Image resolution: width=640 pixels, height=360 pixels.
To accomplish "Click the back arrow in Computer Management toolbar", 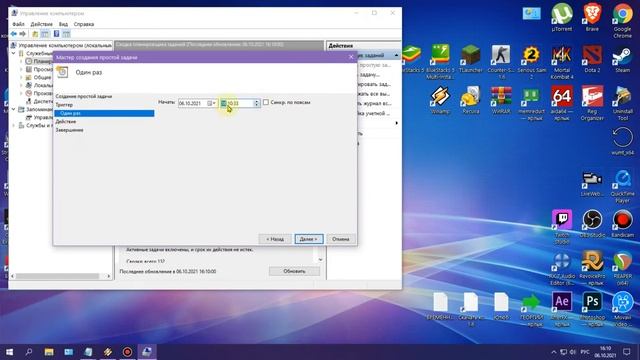I will point(13,34).
